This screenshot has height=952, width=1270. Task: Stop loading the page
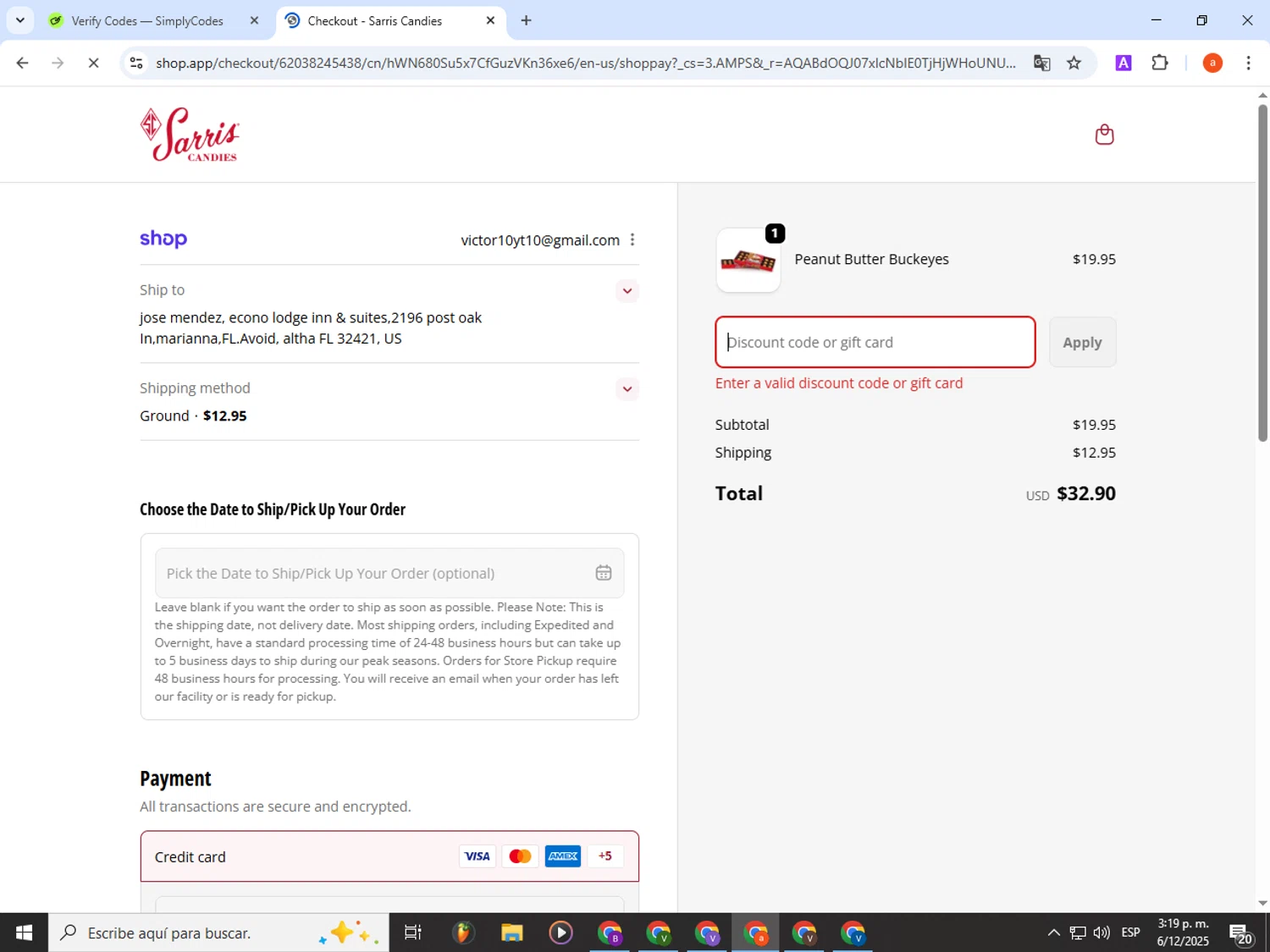(x=93, y=63)
